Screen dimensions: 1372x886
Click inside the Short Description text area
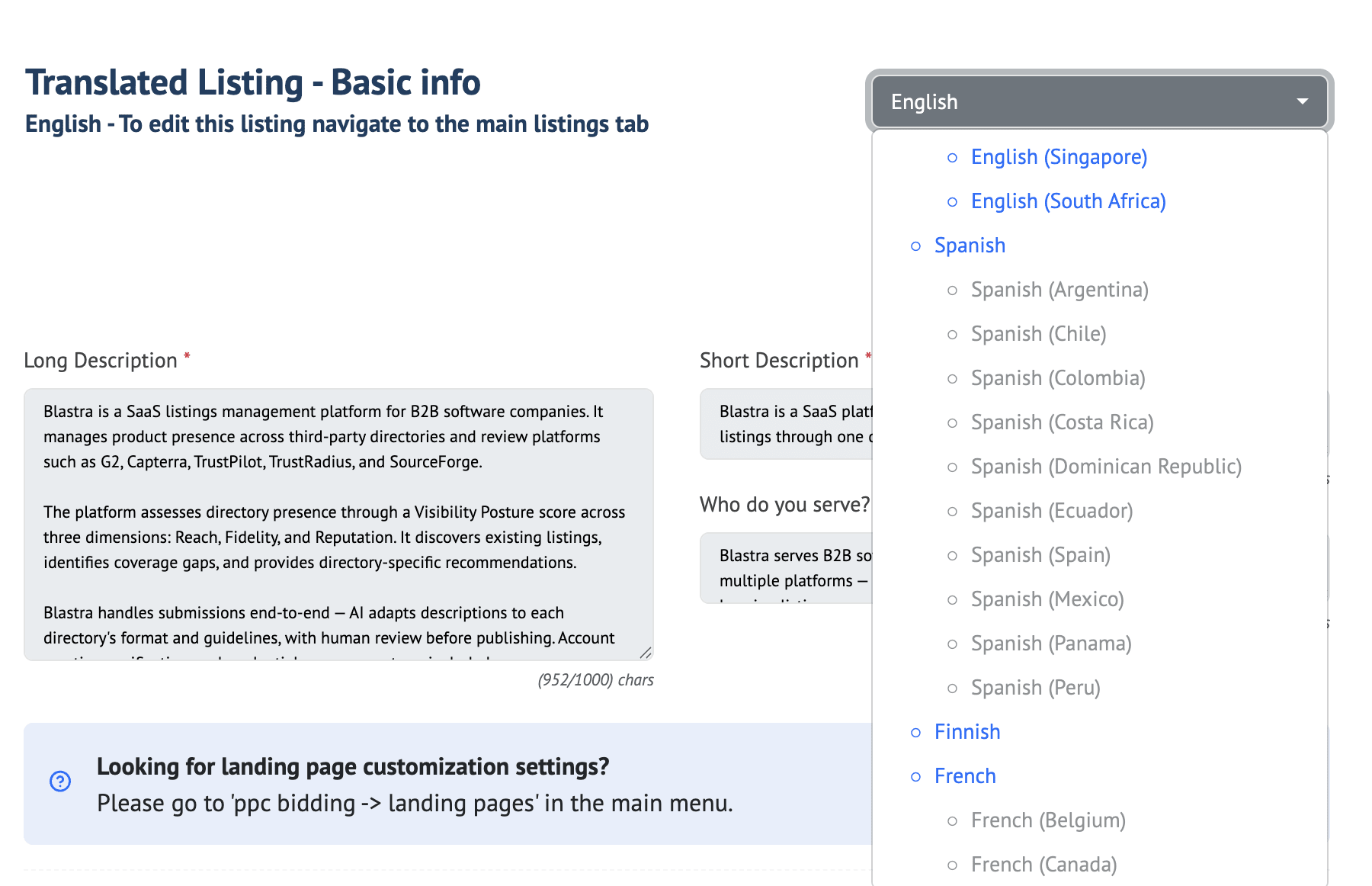785,424
